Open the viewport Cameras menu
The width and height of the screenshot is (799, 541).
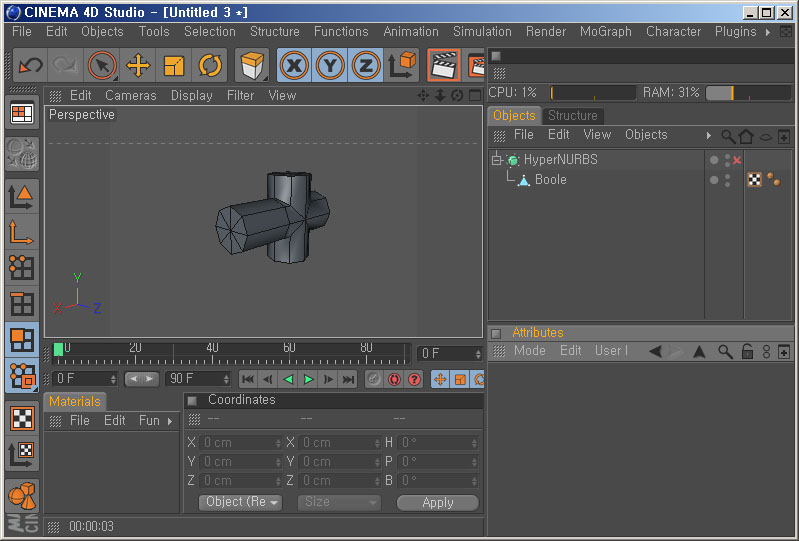(130, 95)
